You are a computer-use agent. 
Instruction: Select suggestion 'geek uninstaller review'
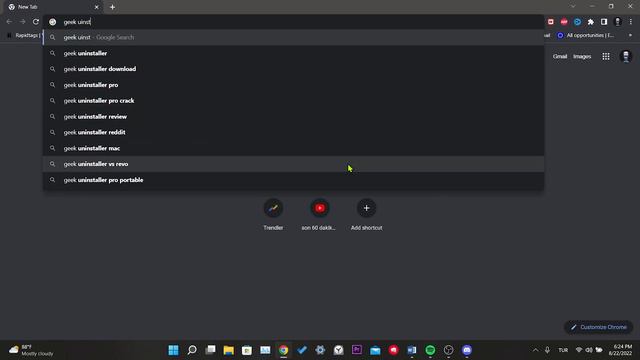(x=293, y=116)
